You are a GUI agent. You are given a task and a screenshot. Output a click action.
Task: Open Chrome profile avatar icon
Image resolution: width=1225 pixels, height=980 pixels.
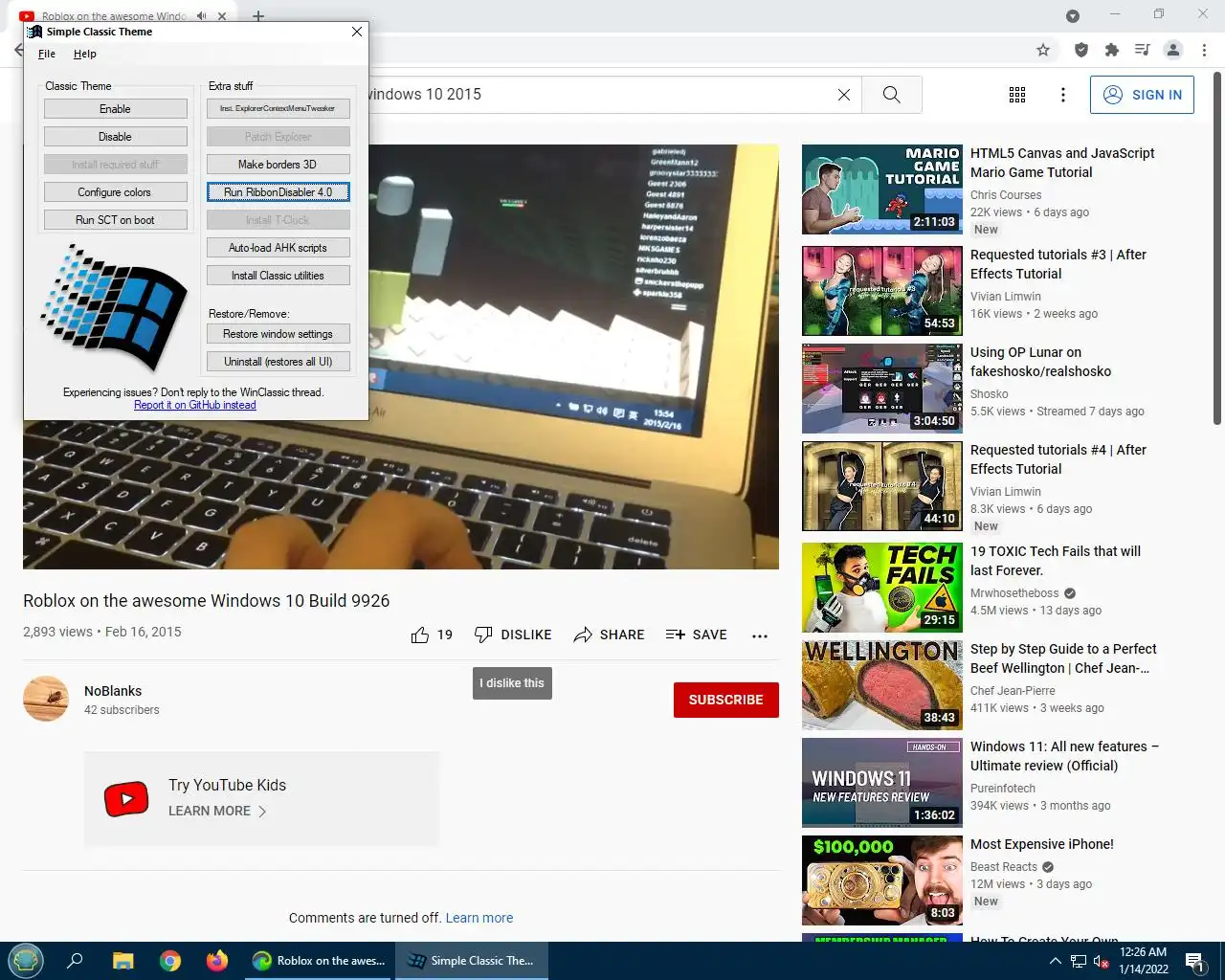click(x=1173, y=50)
